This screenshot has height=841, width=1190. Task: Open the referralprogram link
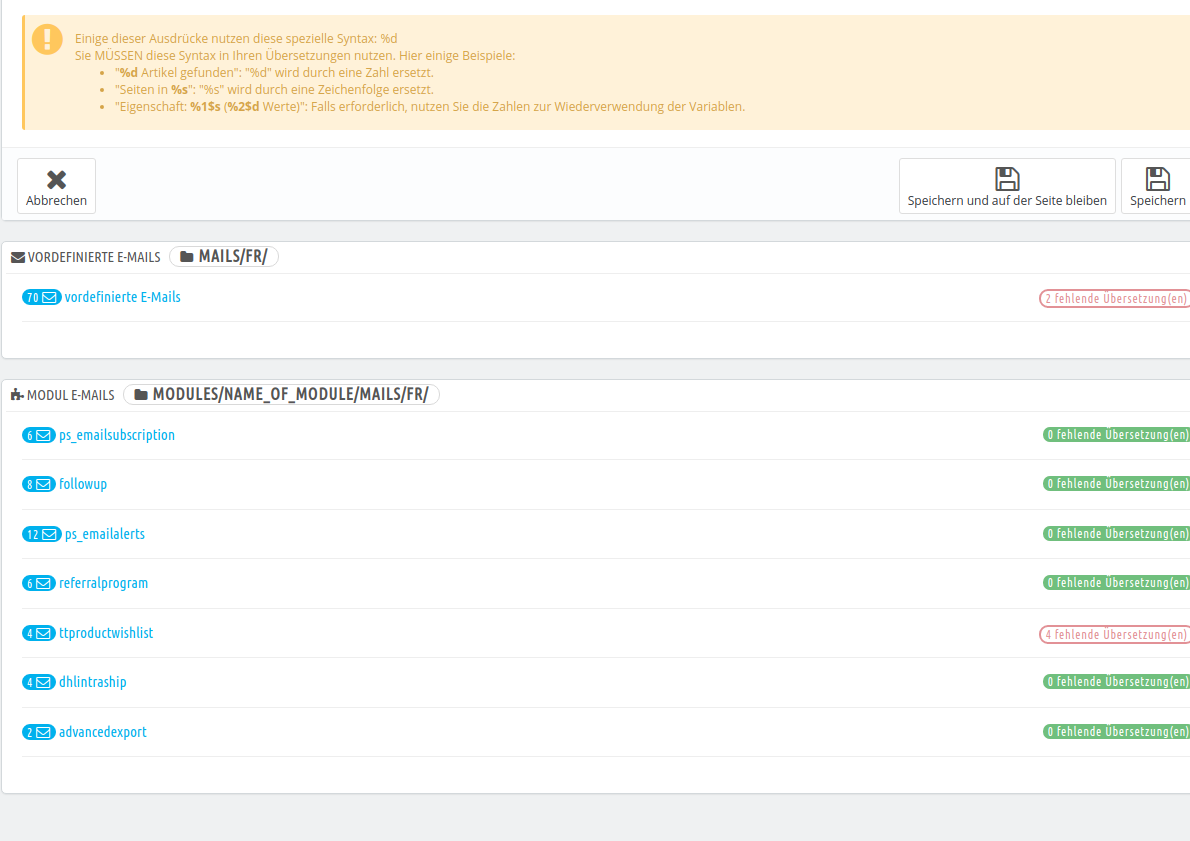coord(103,583)
